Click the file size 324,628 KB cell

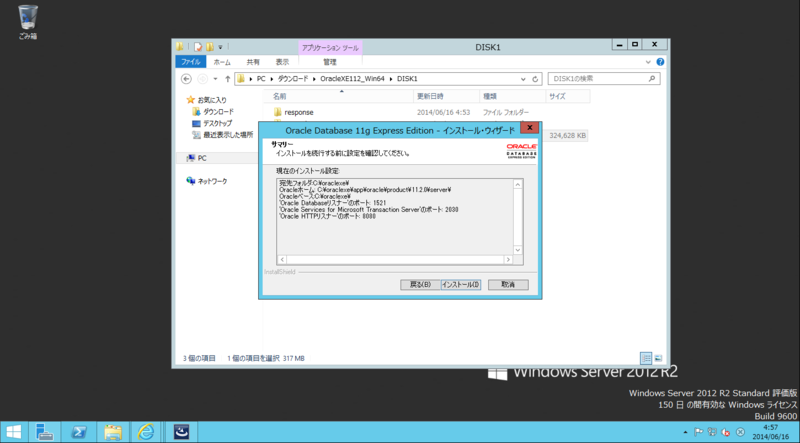pos(567,136)
